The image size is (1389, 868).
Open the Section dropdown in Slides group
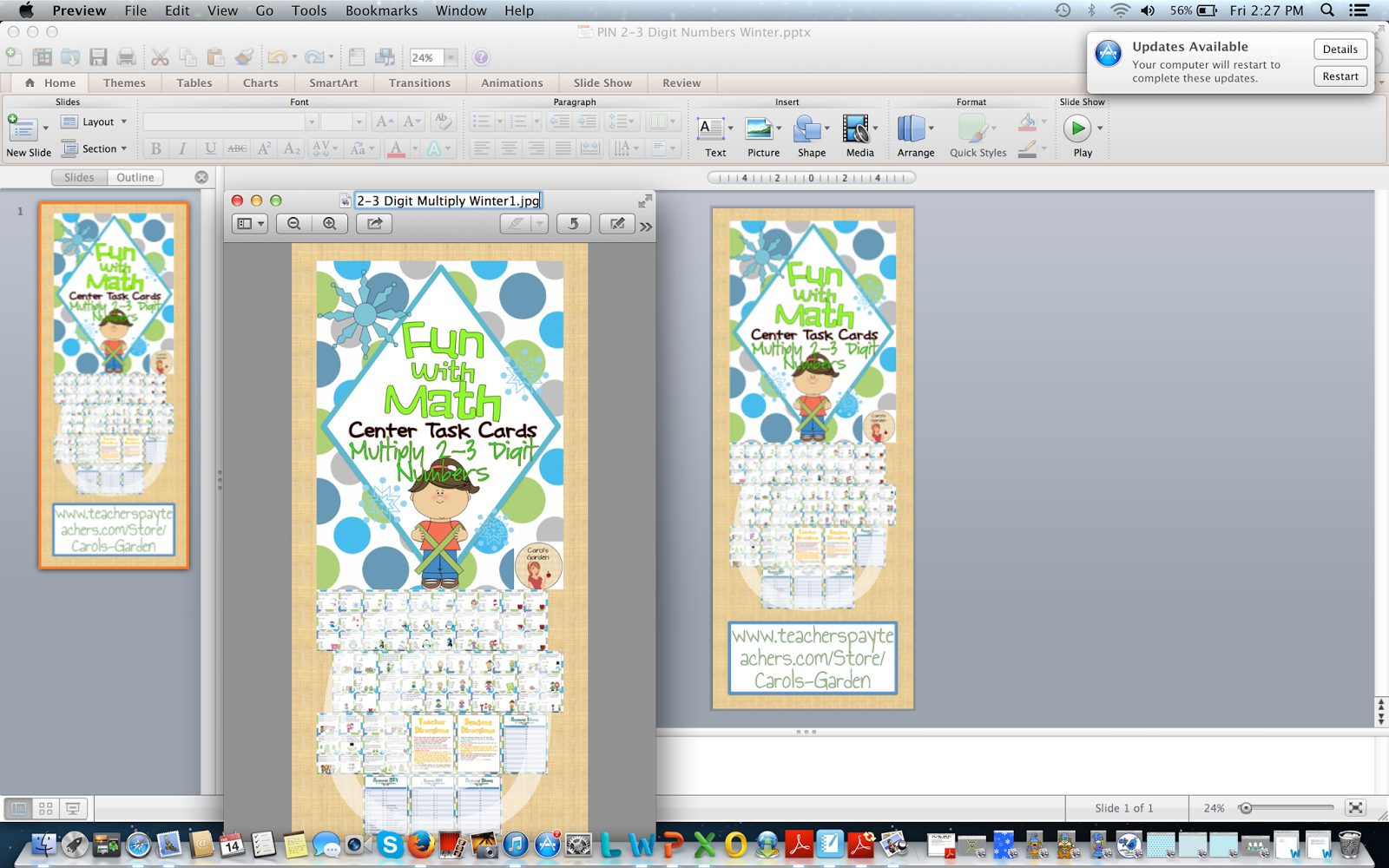[x=95, y=148]
